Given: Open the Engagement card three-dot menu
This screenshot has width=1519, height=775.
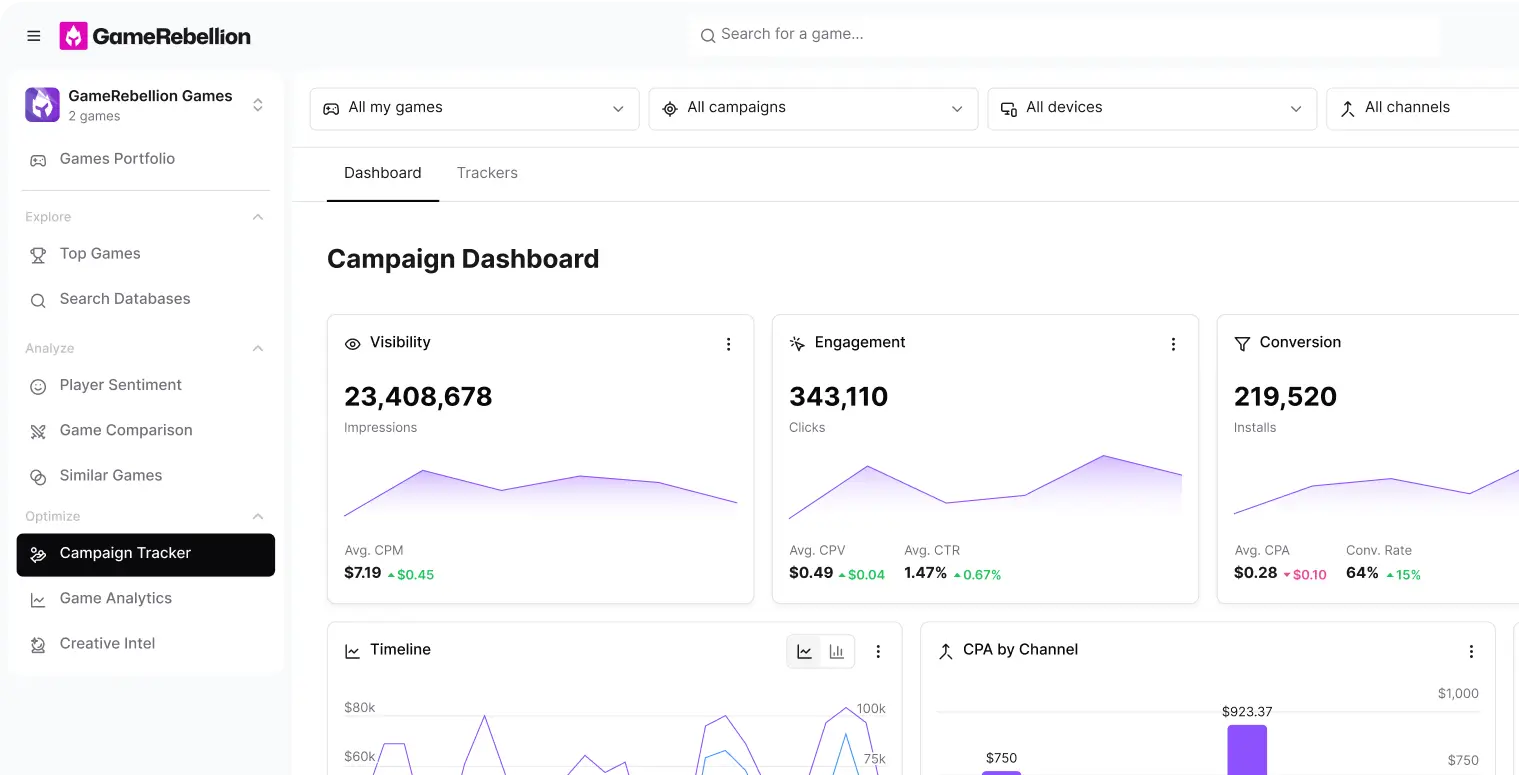Looking at the screenshot, I should [x=1173, y=344].
